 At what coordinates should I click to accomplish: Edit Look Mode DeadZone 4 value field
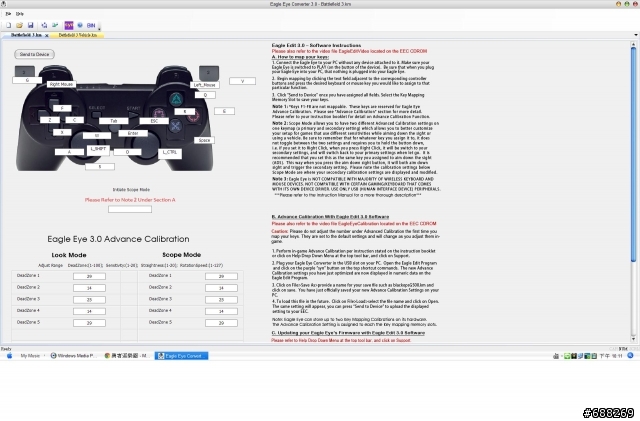[x=89, y=311]
